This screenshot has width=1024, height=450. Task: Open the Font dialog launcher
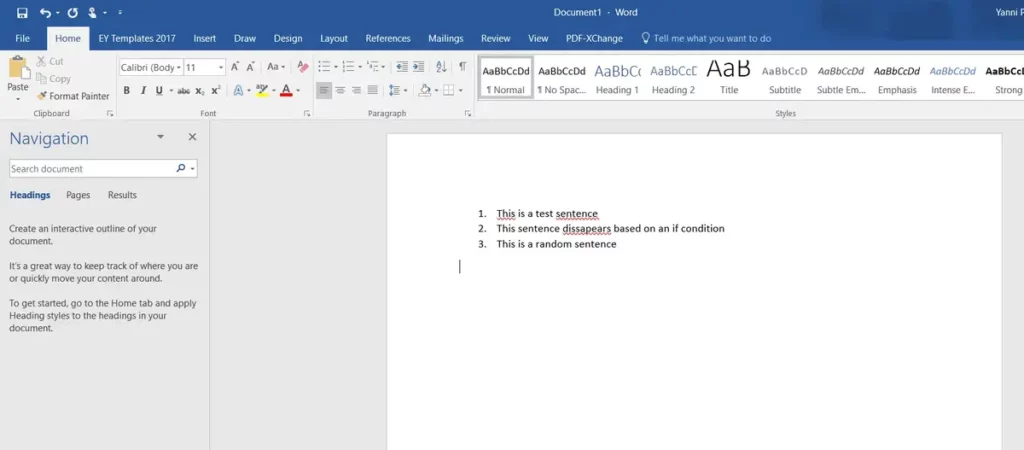coord(307,114)
